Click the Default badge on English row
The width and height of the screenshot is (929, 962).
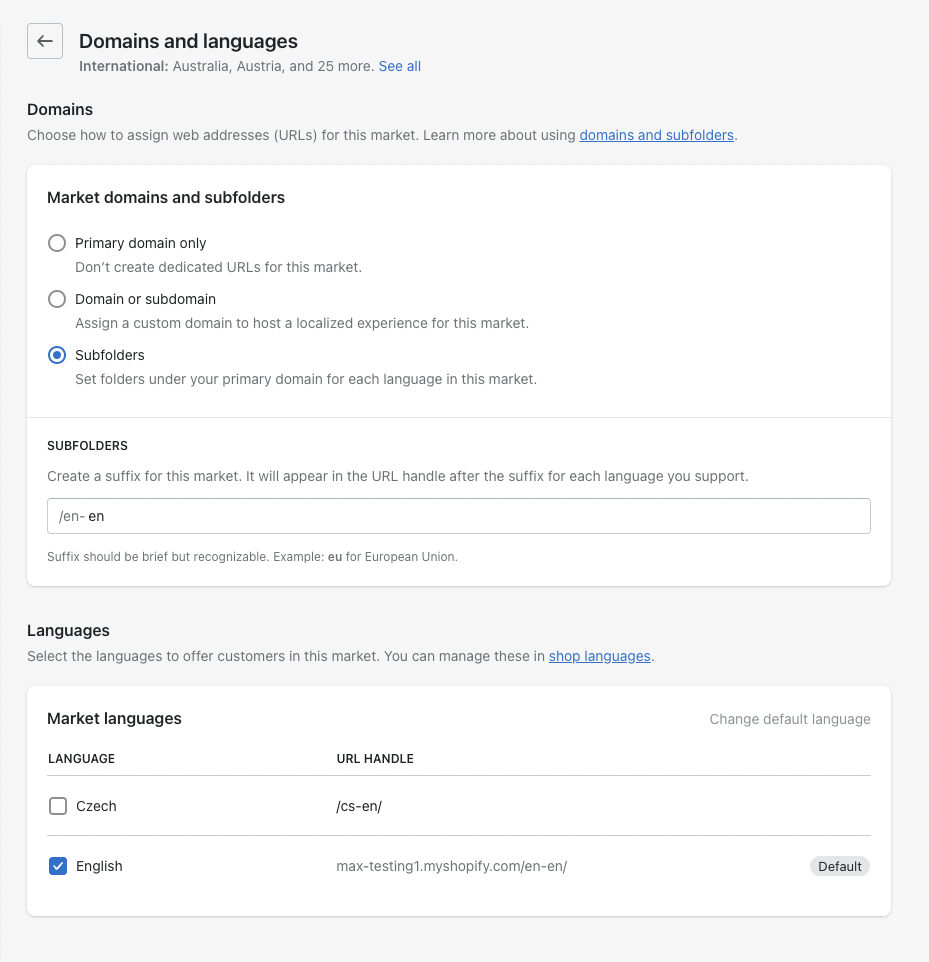coord(839,866)
